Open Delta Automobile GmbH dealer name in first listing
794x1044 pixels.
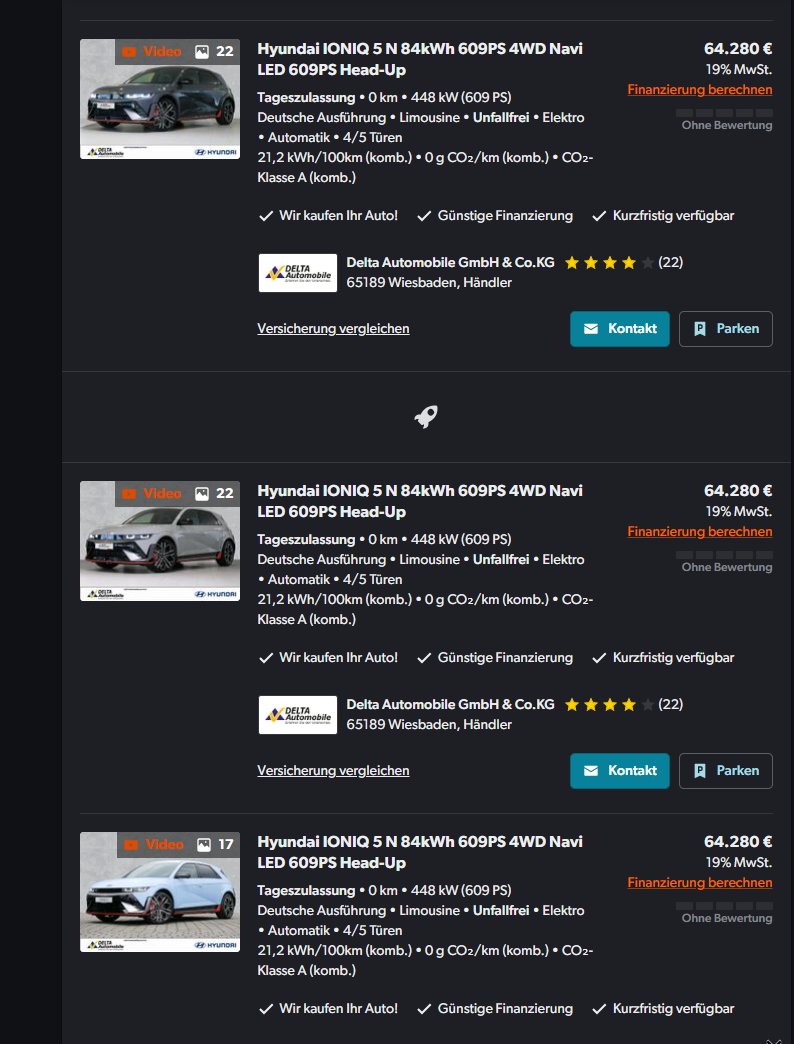click(450, 262)
